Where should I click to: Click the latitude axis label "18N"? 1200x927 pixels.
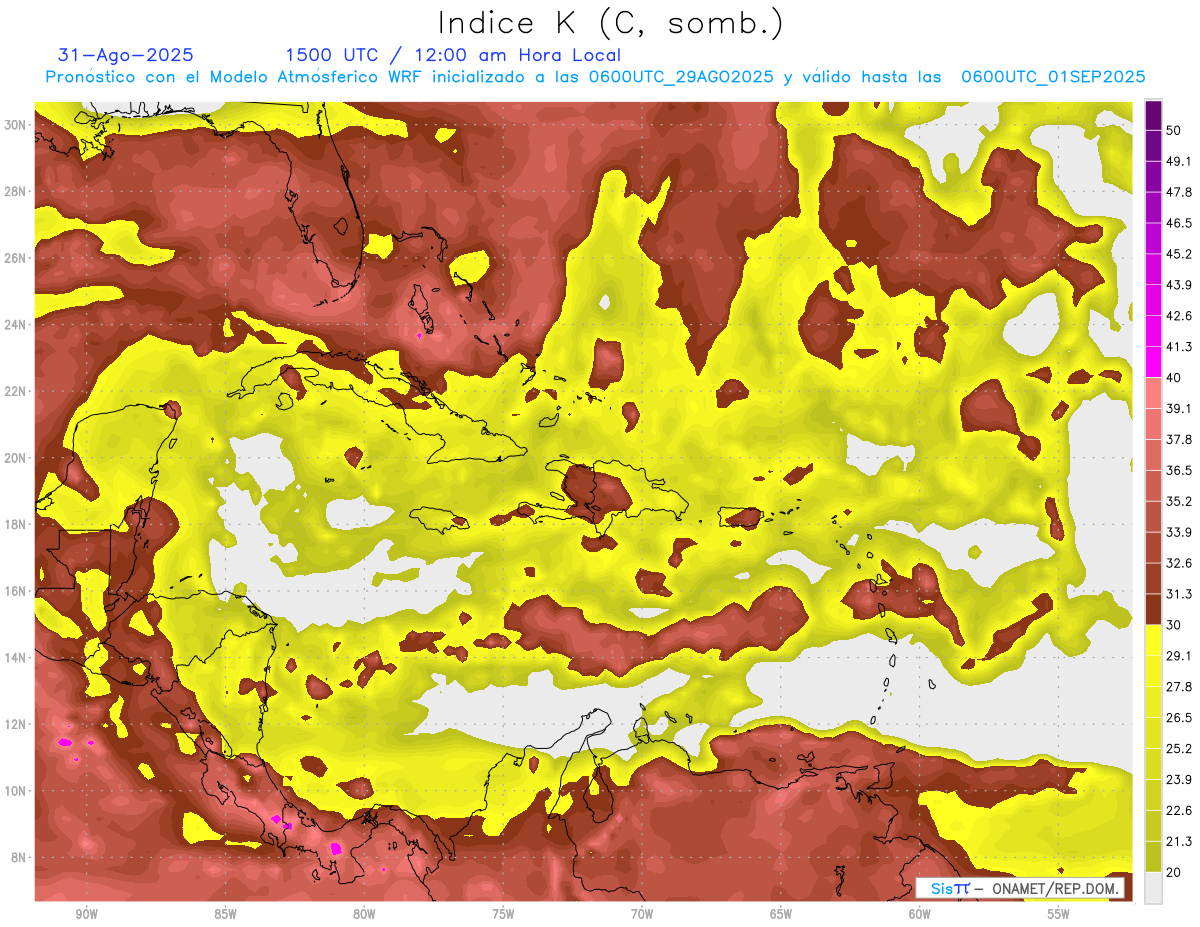[17, 524]
